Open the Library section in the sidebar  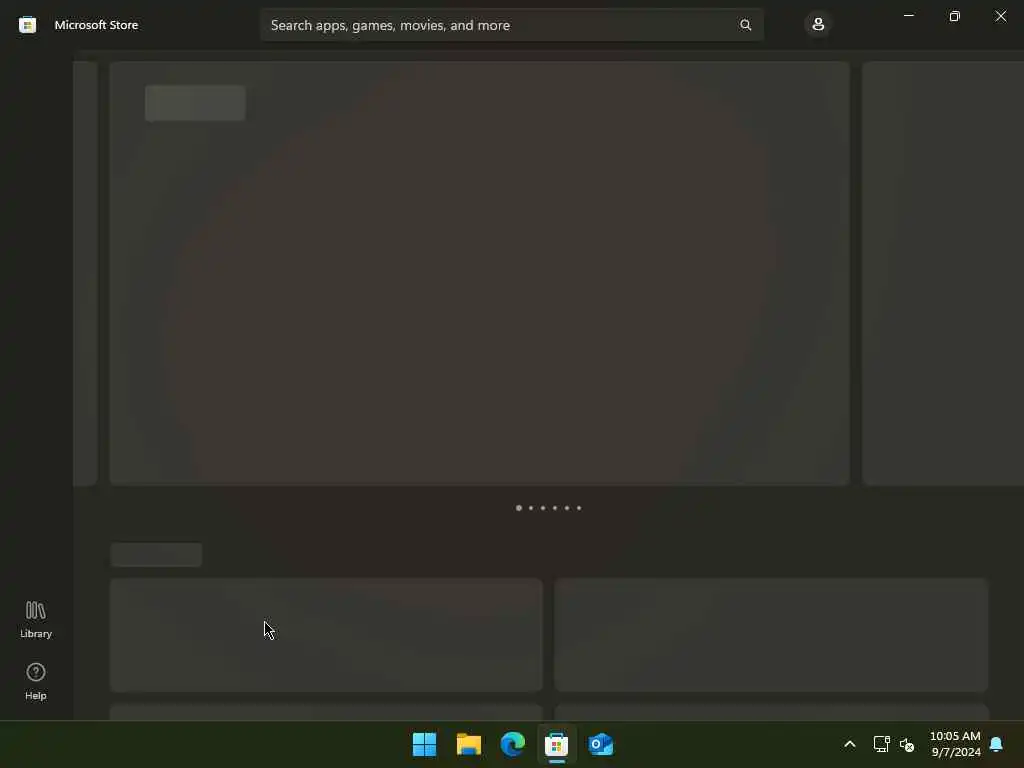(35, 619)
